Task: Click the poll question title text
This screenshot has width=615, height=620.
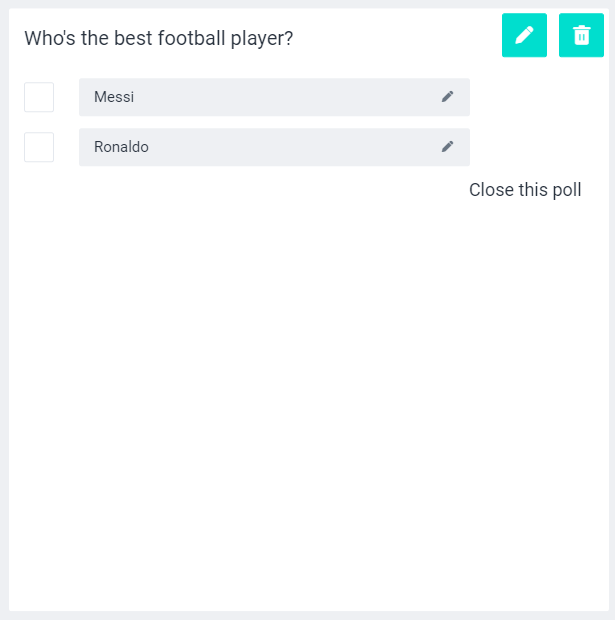Action: point(158,38)
